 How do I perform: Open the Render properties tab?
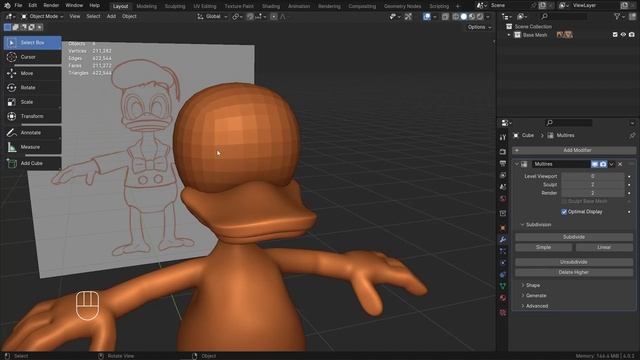coord(503,151)
